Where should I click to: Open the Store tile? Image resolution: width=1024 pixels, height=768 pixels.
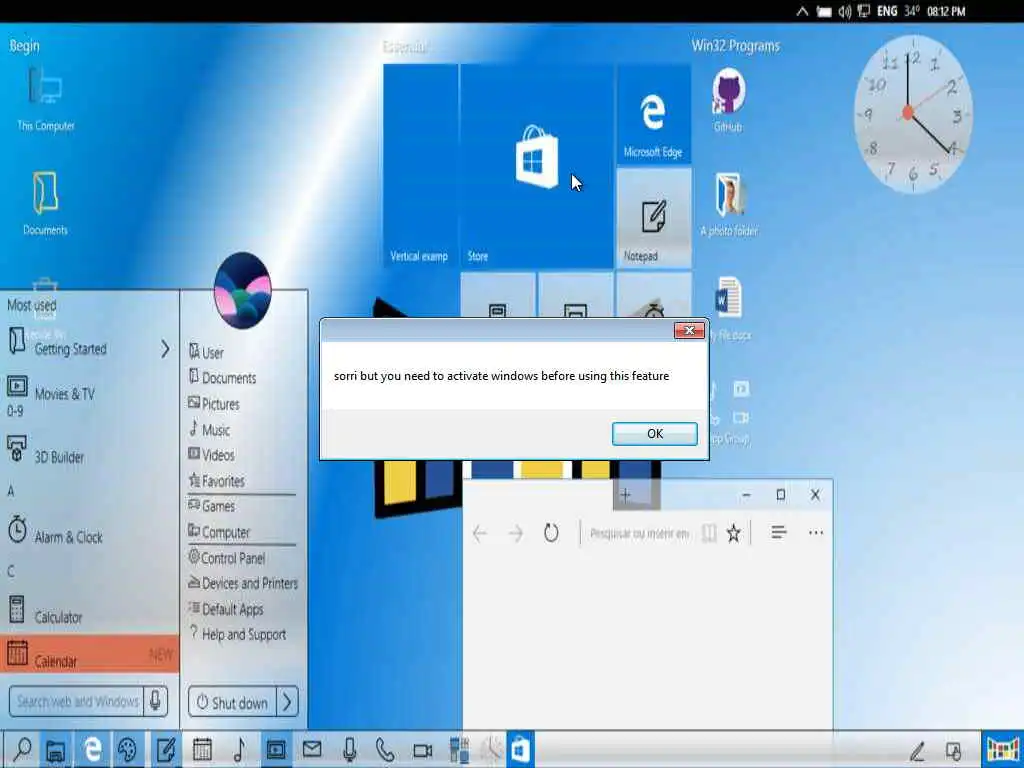537,166
